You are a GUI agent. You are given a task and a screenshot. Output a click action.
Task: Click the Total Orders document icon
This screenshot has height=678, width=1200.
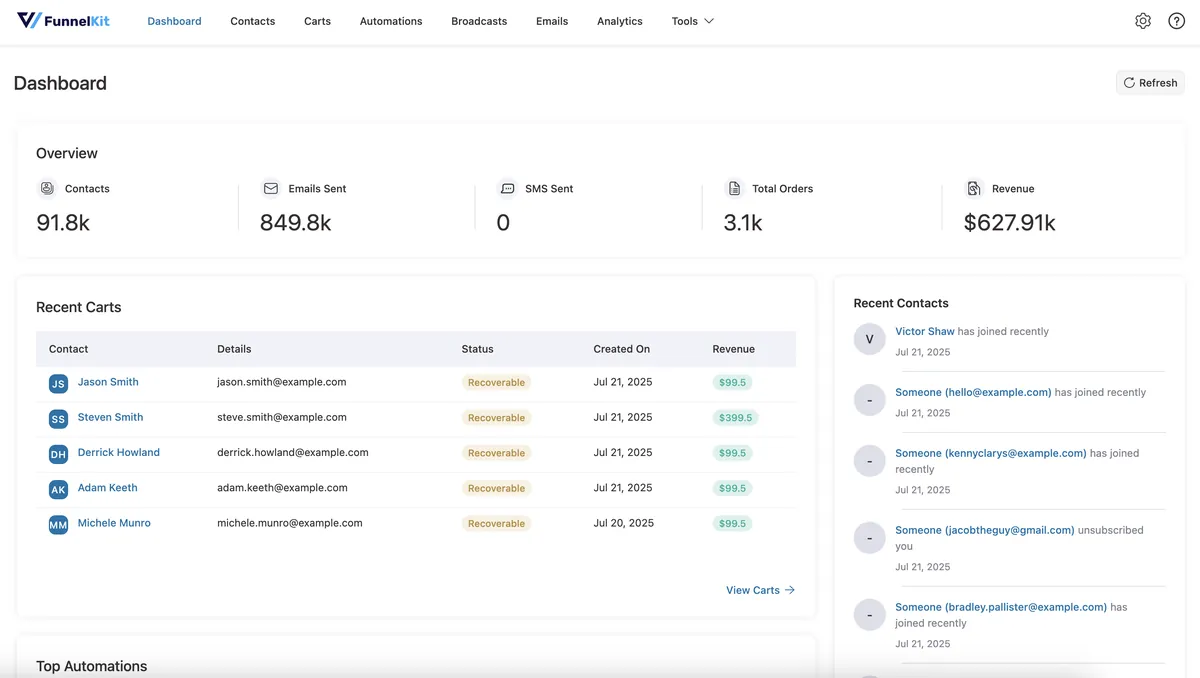point(734,188)
